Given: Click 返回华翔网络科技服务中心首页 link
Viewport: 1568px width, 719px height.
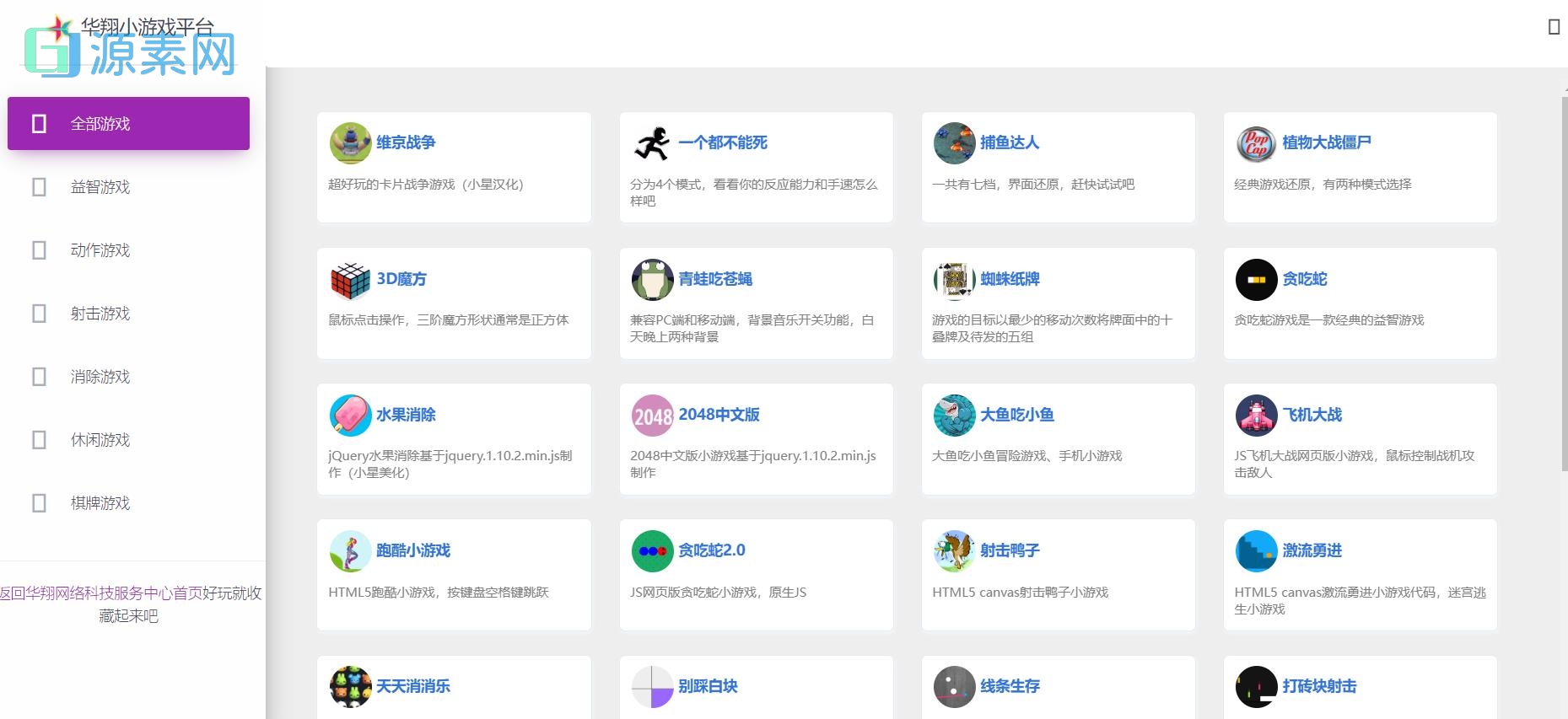Looking at the screenshot, I should click(x=101, y=593).
